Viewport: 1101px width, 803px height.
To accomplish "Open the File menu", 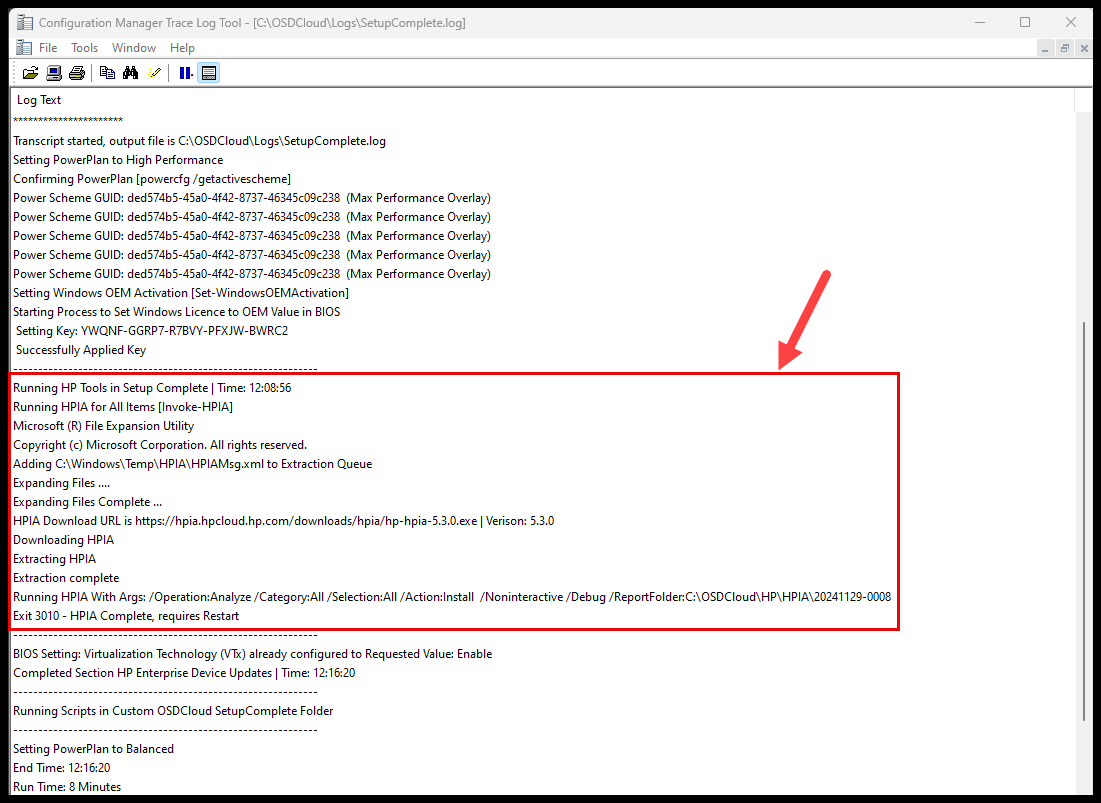I will click(x=47, y=47).
